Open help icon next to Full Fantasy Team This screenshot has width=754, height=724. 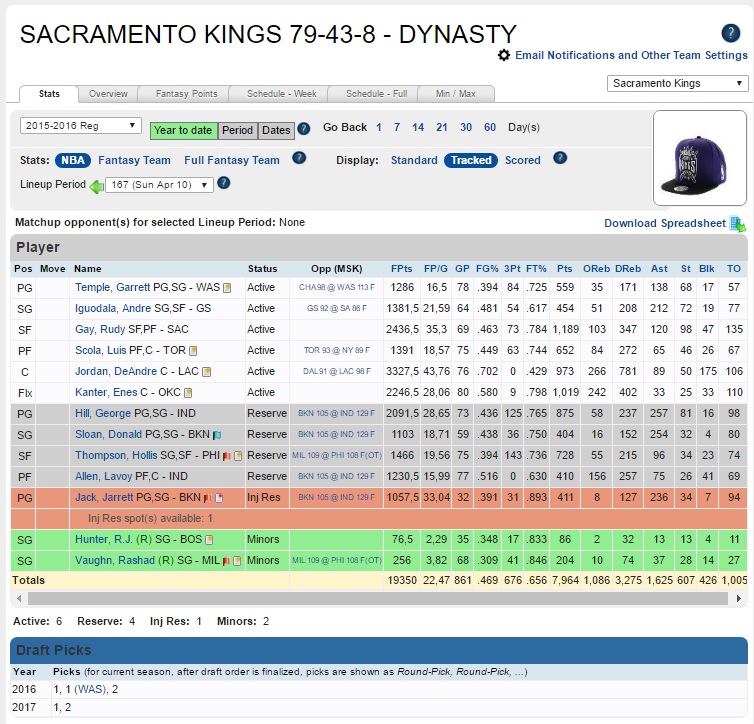pos(299,158)
